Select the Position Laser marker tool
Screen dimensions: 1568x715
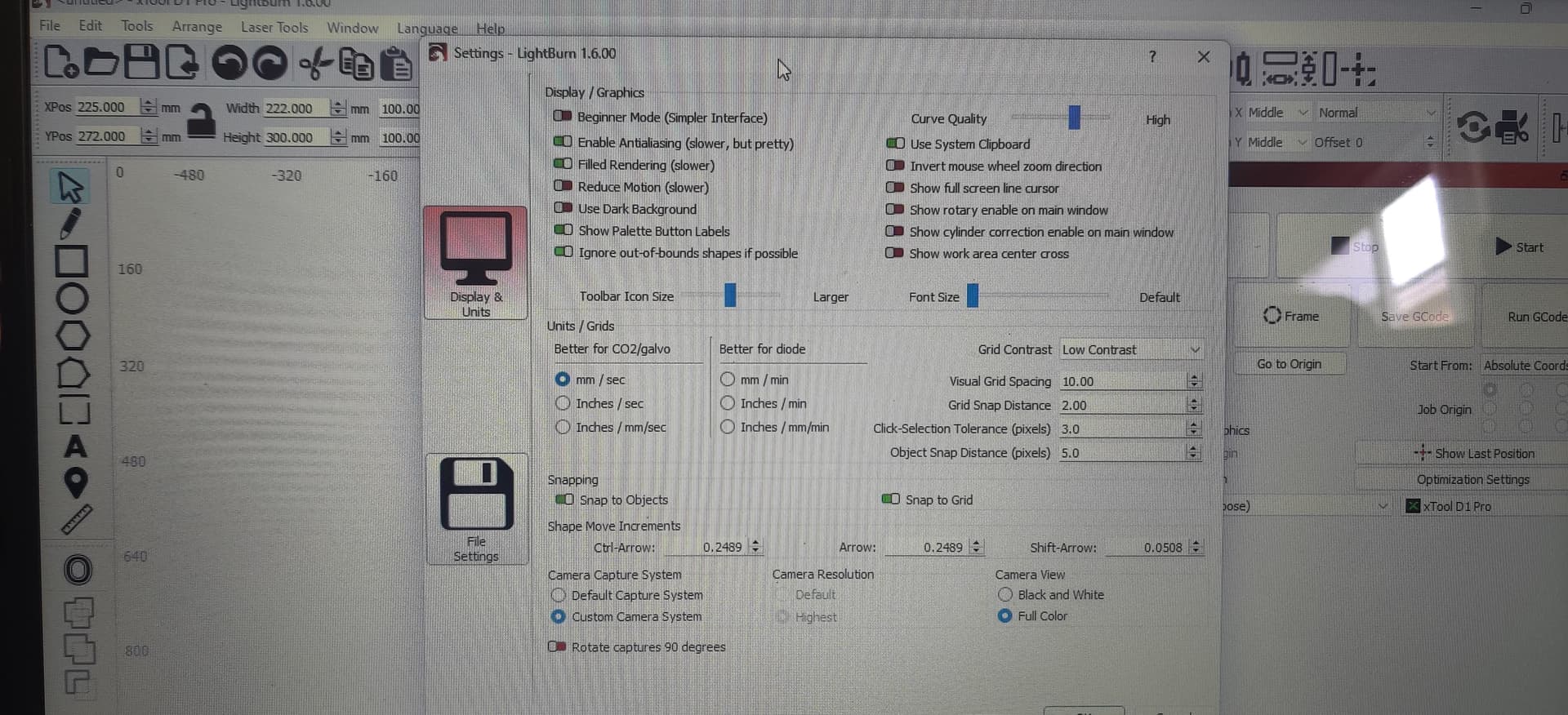[75, 482]
